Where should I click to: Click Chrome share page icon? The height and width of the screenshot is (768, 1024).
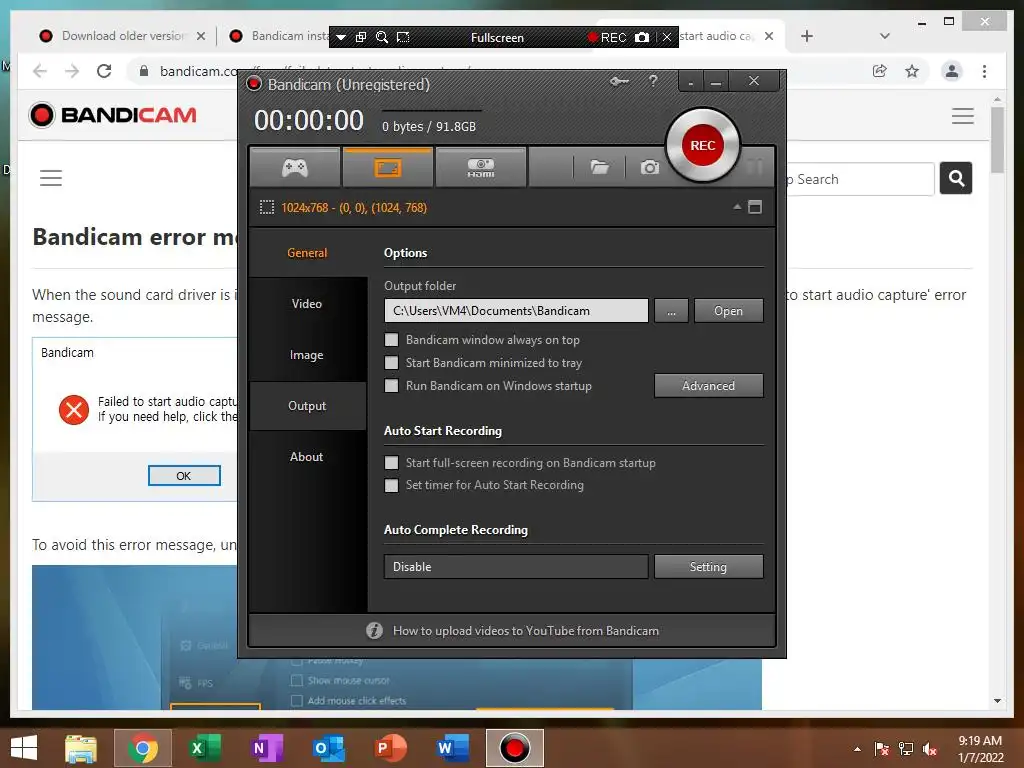[880, 71]
